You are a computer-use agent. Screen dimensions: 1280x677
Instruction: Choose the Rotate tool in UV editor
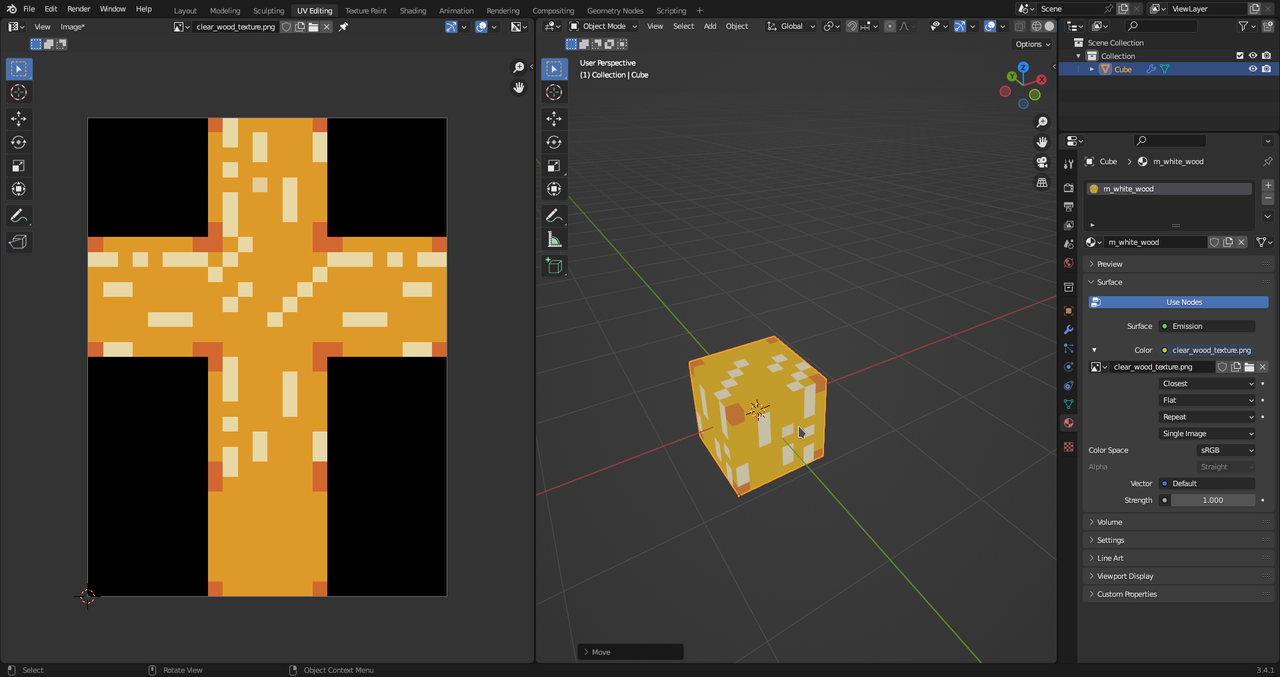[x=19, y=142]
